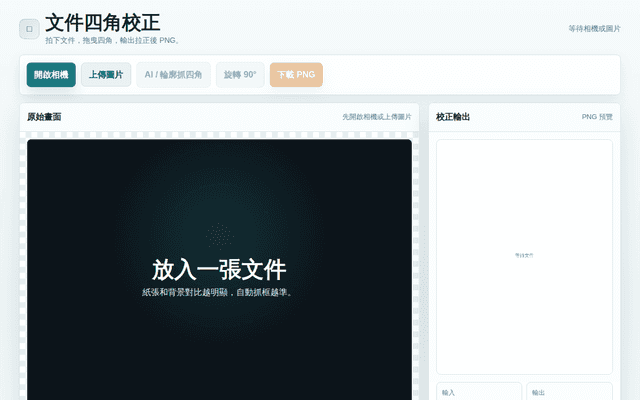Screen dimensions: 640x400
Task: Click the 原始畫面 panel title
Action: (44, 117)
